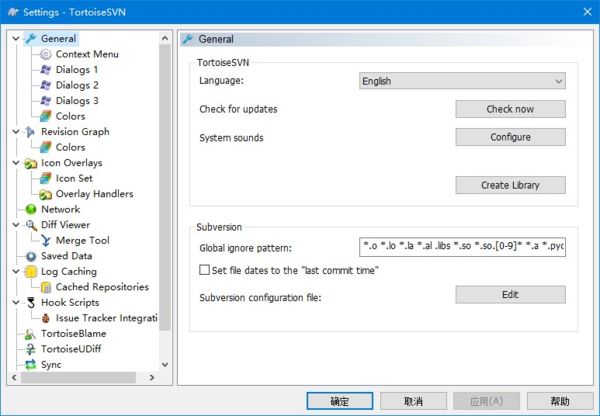This screenshot has width=600, height=416.
Task: Click the TortoiseBlame icon in tree
Action: pos(31,333)
